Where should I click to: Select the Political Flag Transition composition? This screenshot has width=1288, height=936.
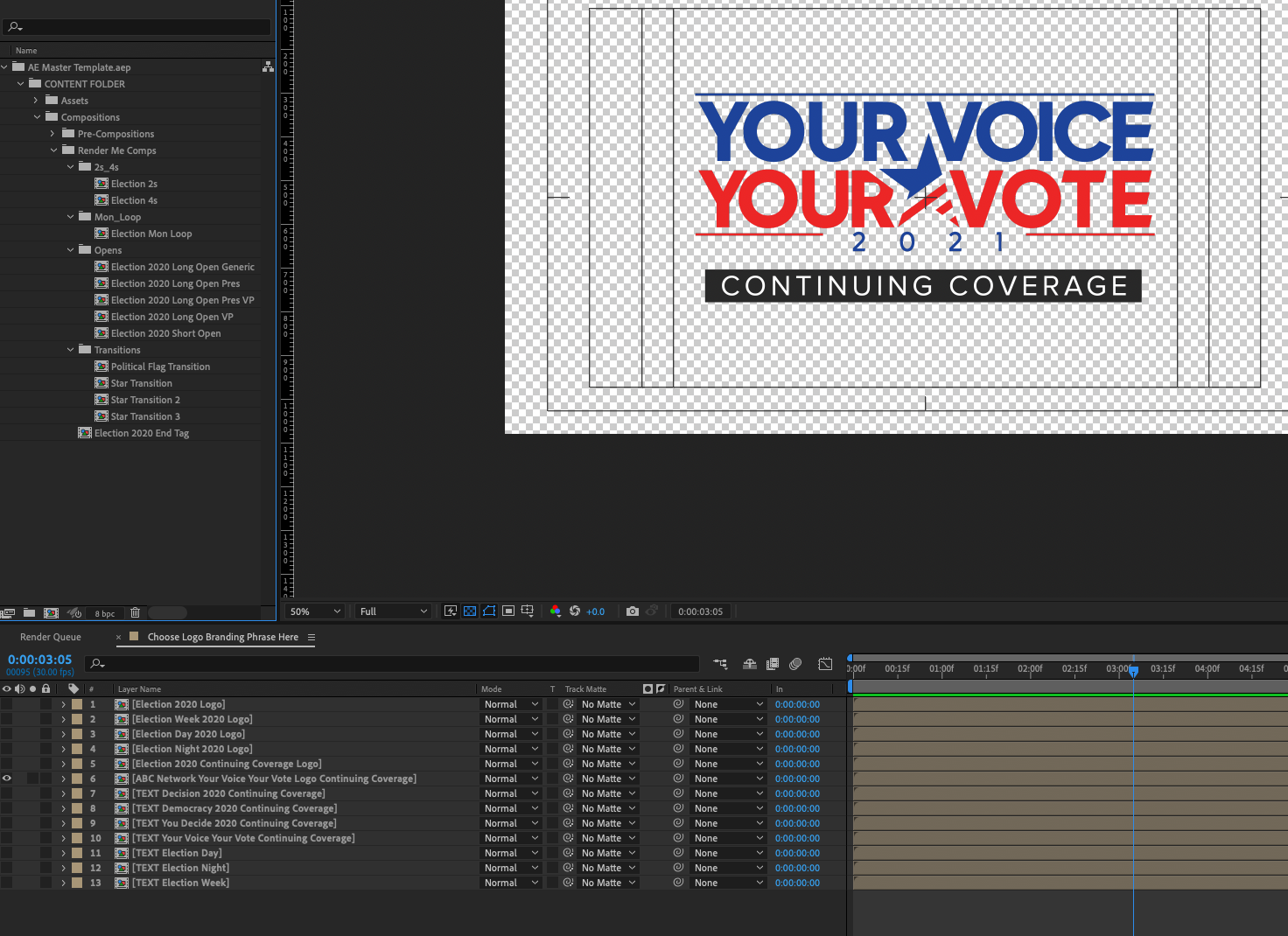[160, 367]
